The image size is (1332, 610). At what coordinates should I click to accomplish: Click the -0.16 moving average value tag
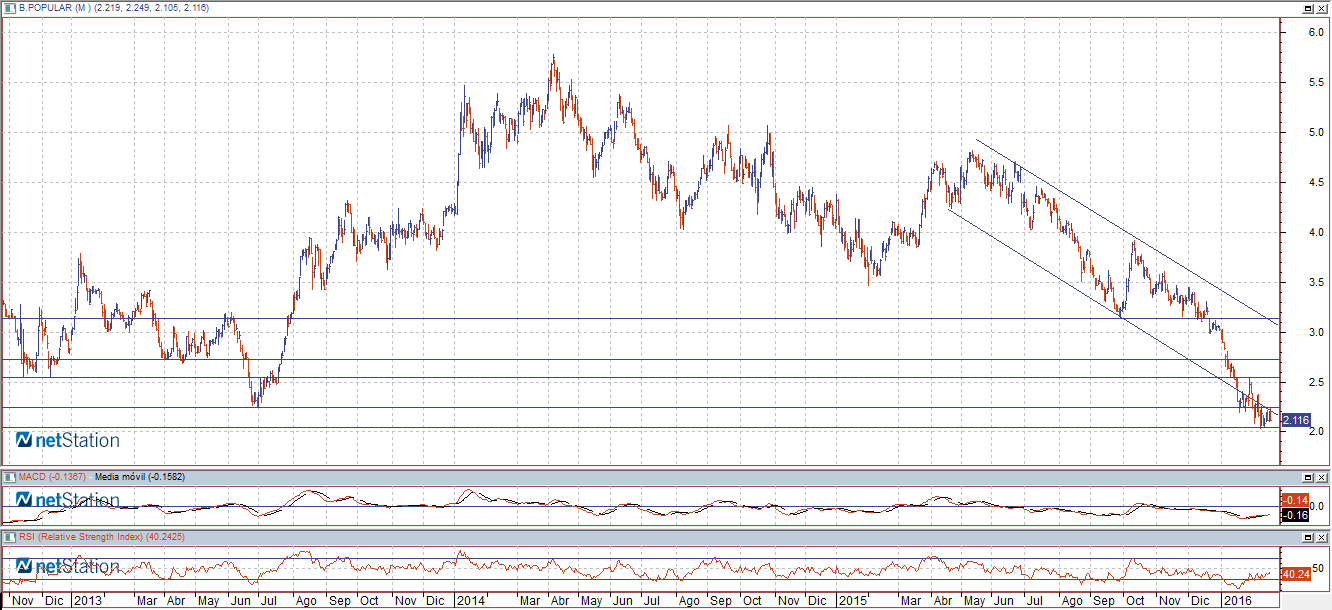click(1295, 515)
